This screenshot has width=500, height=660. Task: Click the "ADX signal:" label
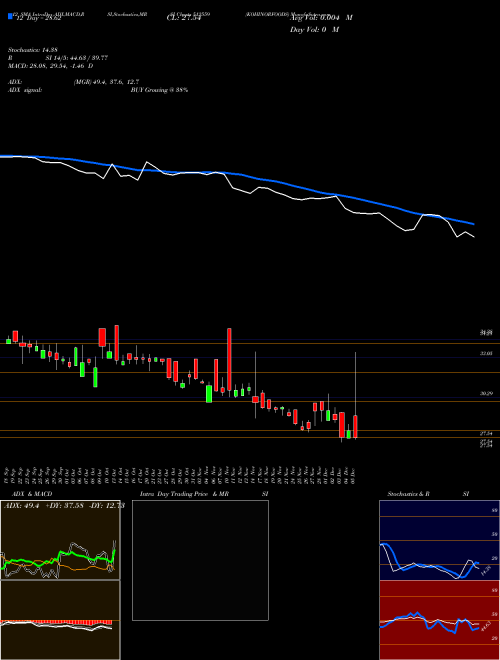click(25, 90)
